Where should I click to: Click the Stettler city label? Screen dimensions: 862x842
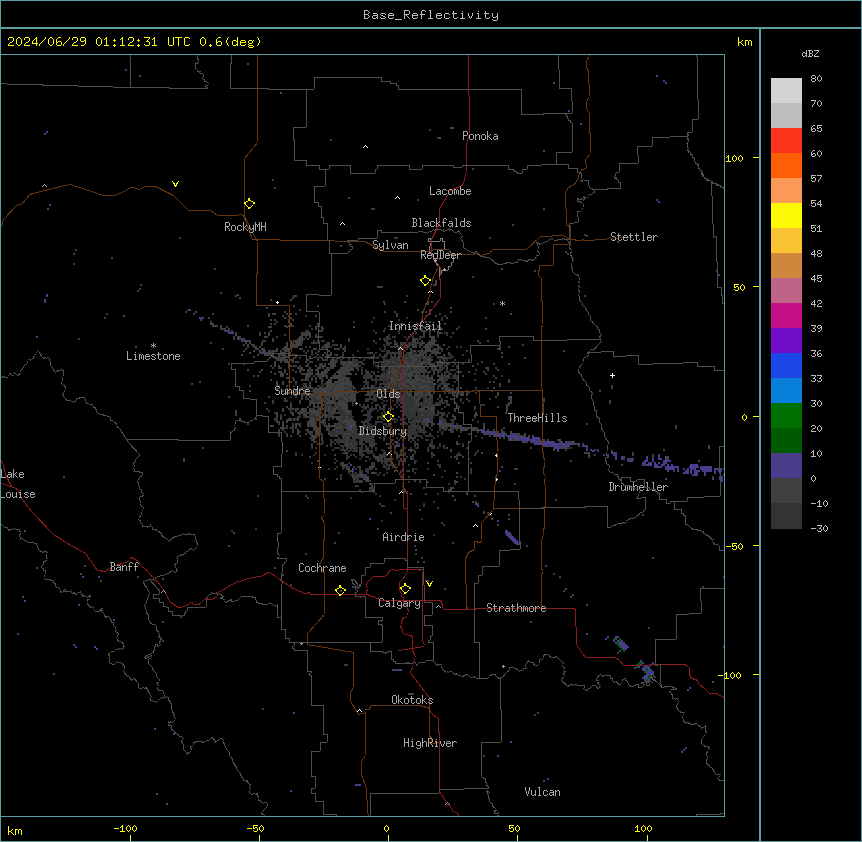coord(634,237)
